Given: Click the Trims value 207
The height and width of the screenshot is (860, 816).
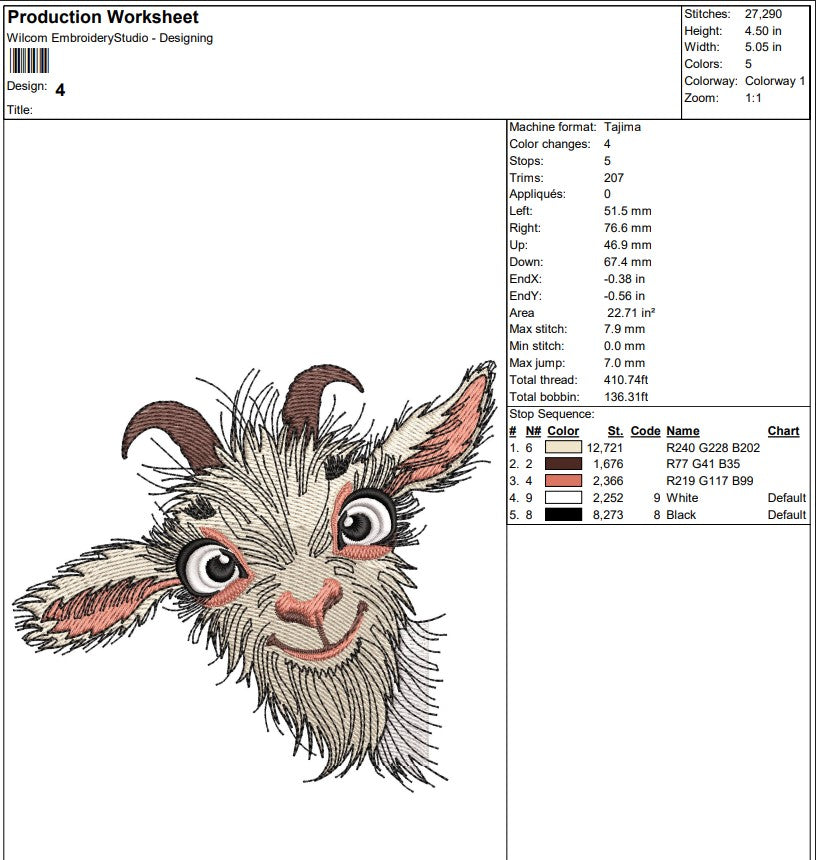Looking at the screenshot, I should tap(614, 178).
